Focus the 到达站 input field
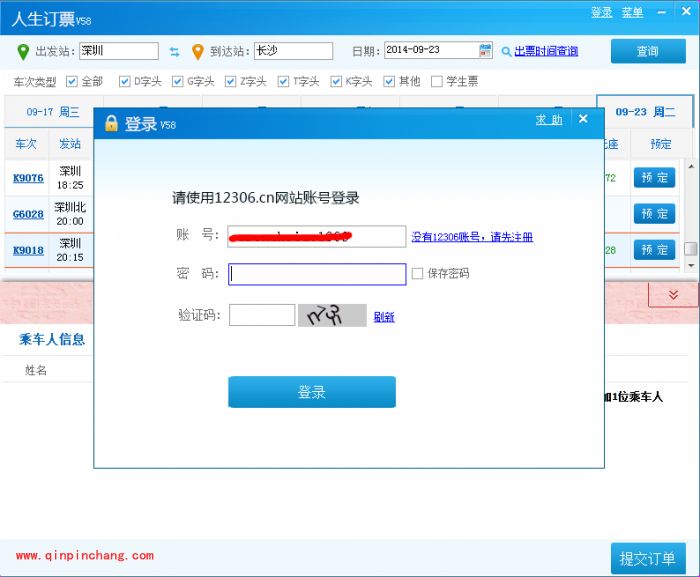The height and width of the screenshot is (577, 700). pyautogui.click(x=293, y=51)
